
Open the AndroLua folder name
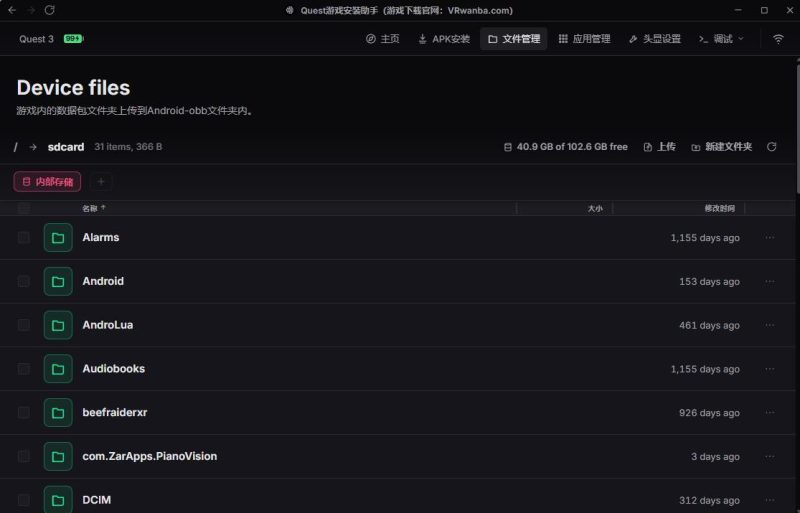coord(108,325)
